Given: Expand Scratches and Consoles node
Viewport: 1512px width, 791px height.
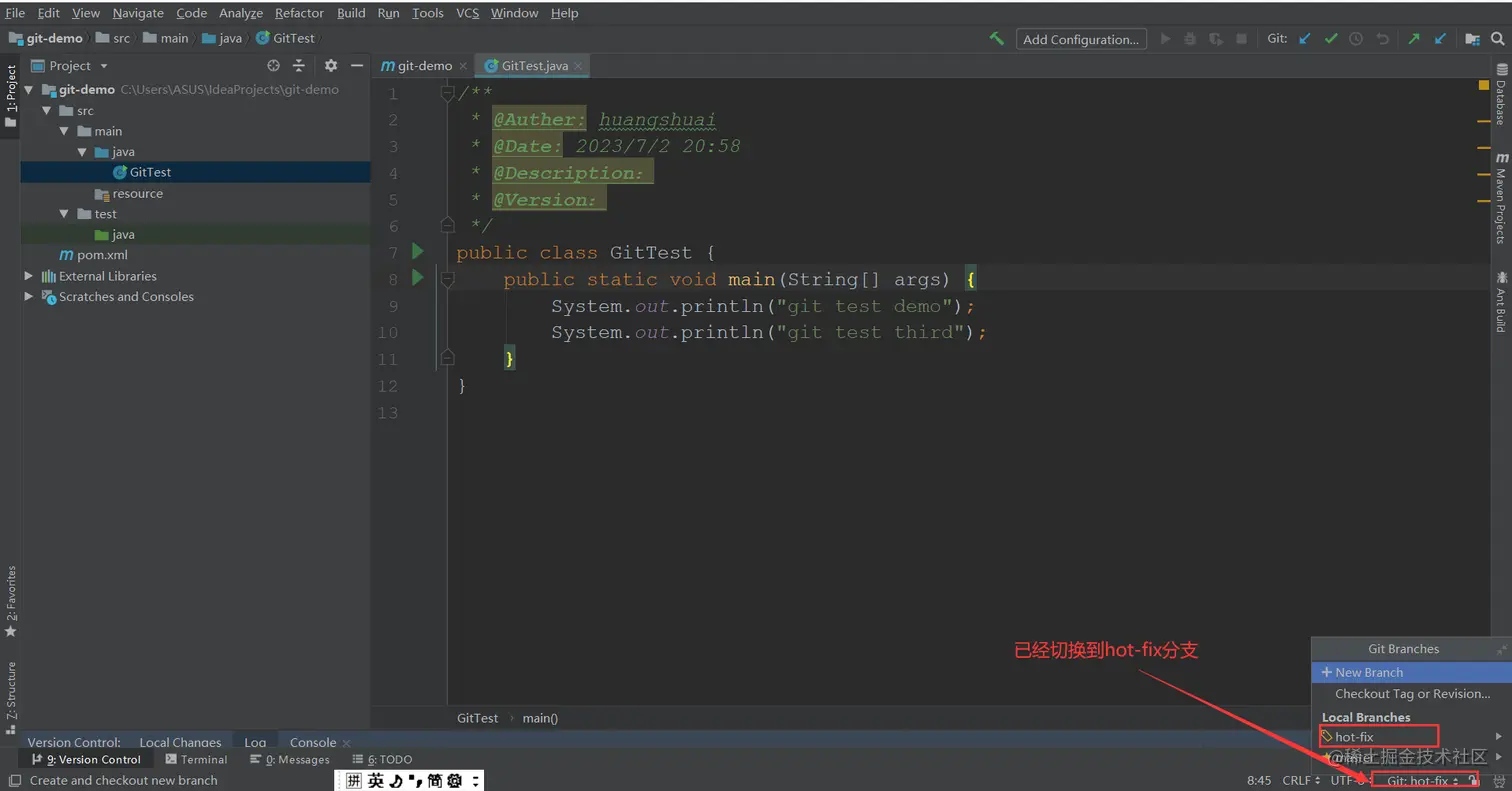Looking at the screenshot, I should coord(29,297).
